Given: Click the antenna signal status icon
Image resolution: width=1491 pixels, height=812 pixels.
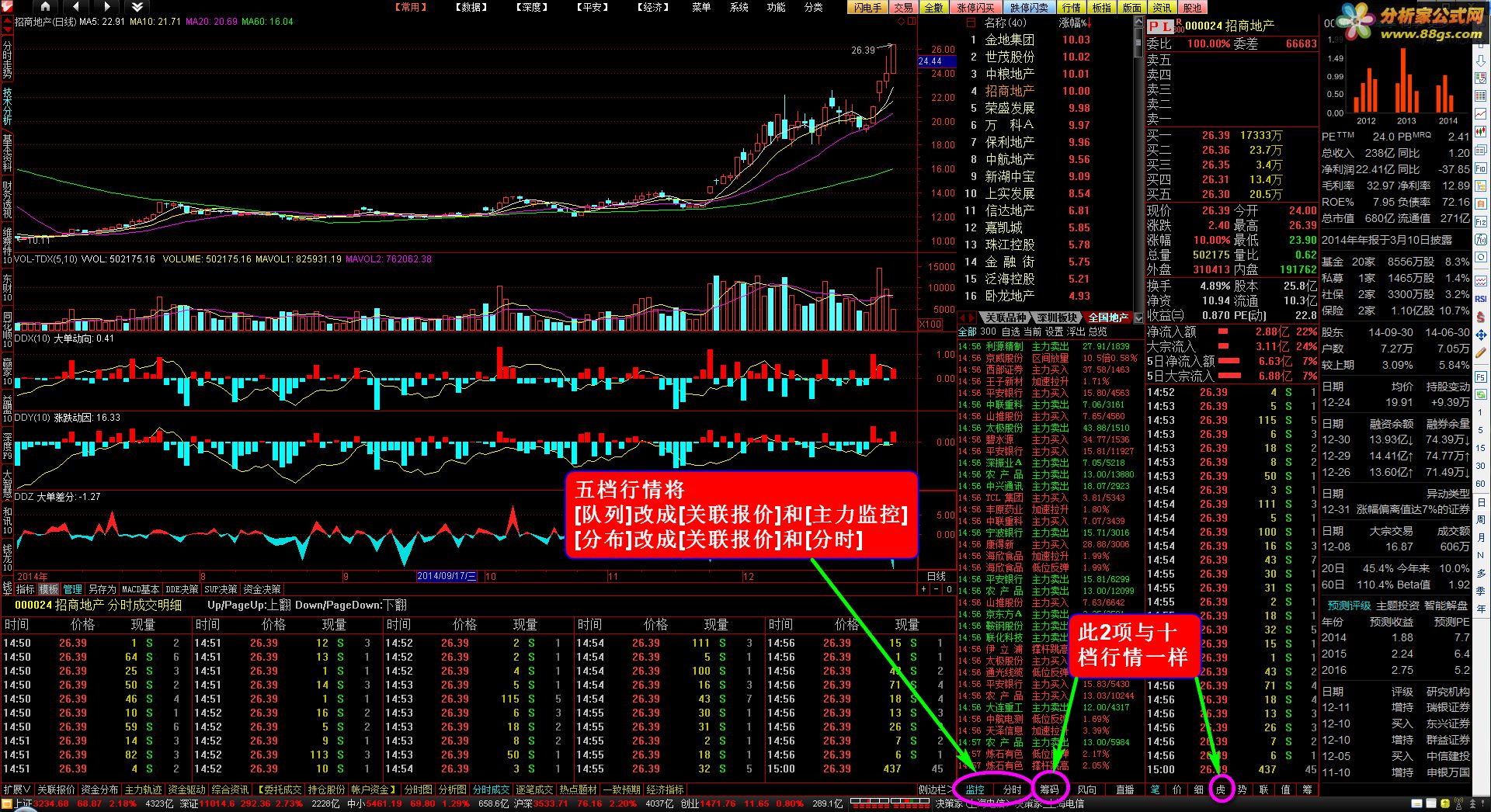Looking at the screenshot, I should coord(1458,803).
